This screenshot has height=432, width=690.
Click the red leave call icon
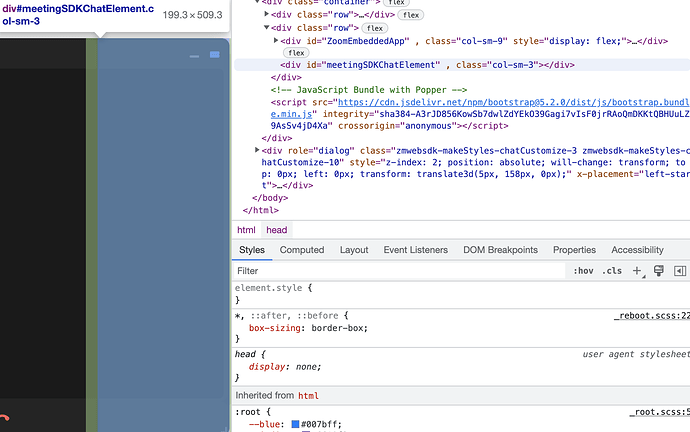click(4, 417)
